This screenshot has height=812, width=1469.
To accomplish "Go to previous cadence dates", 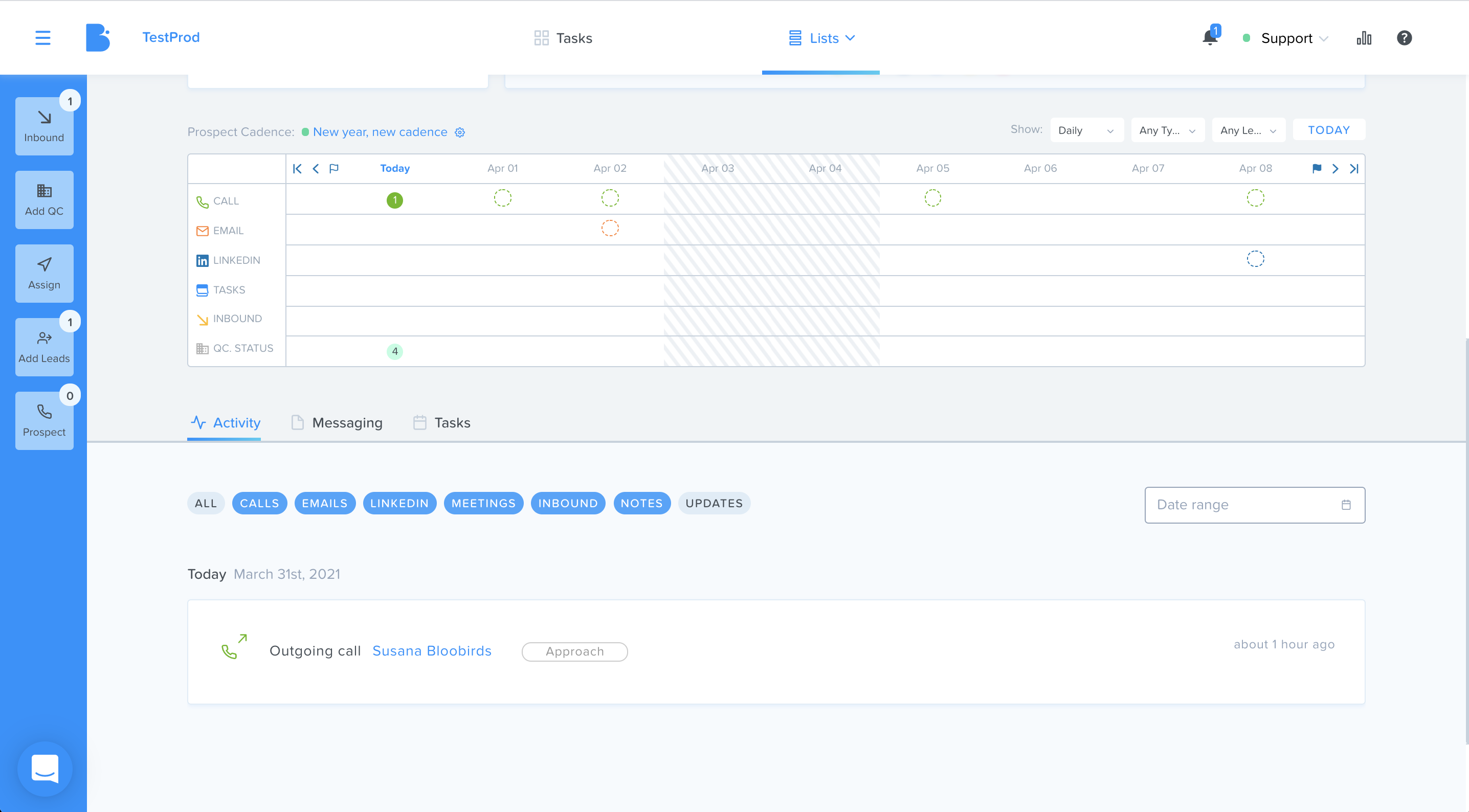I will (316, 168).
